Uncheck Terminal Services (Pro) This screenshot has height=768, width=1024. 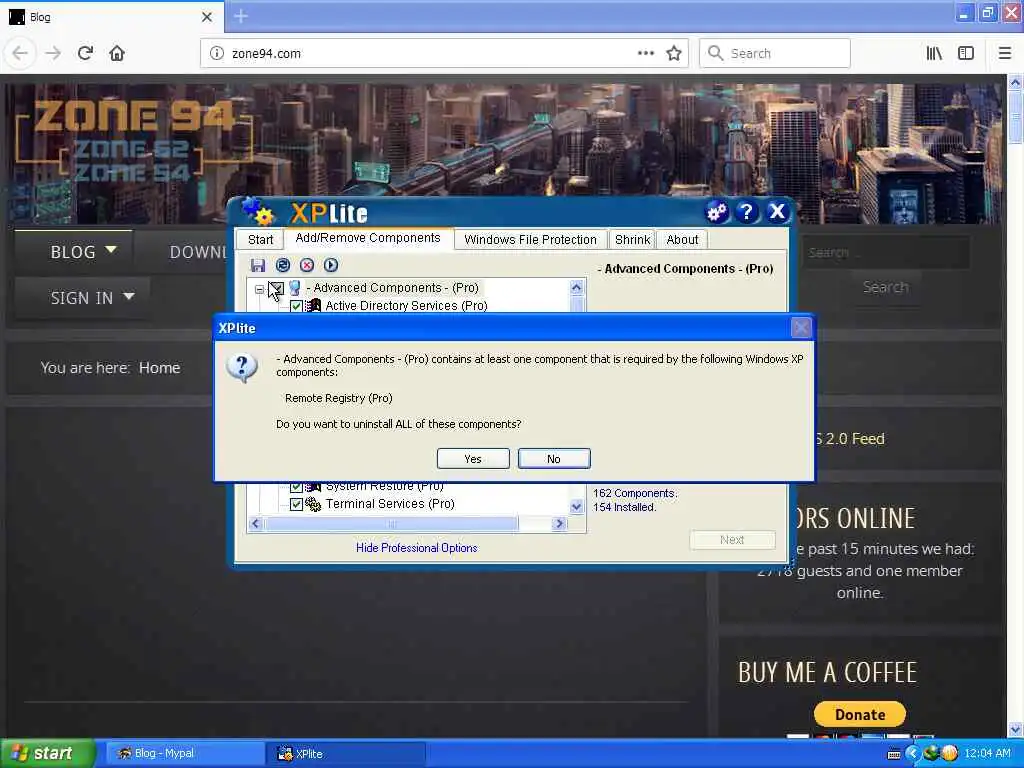pyautogui.click(x=296, y=504)
